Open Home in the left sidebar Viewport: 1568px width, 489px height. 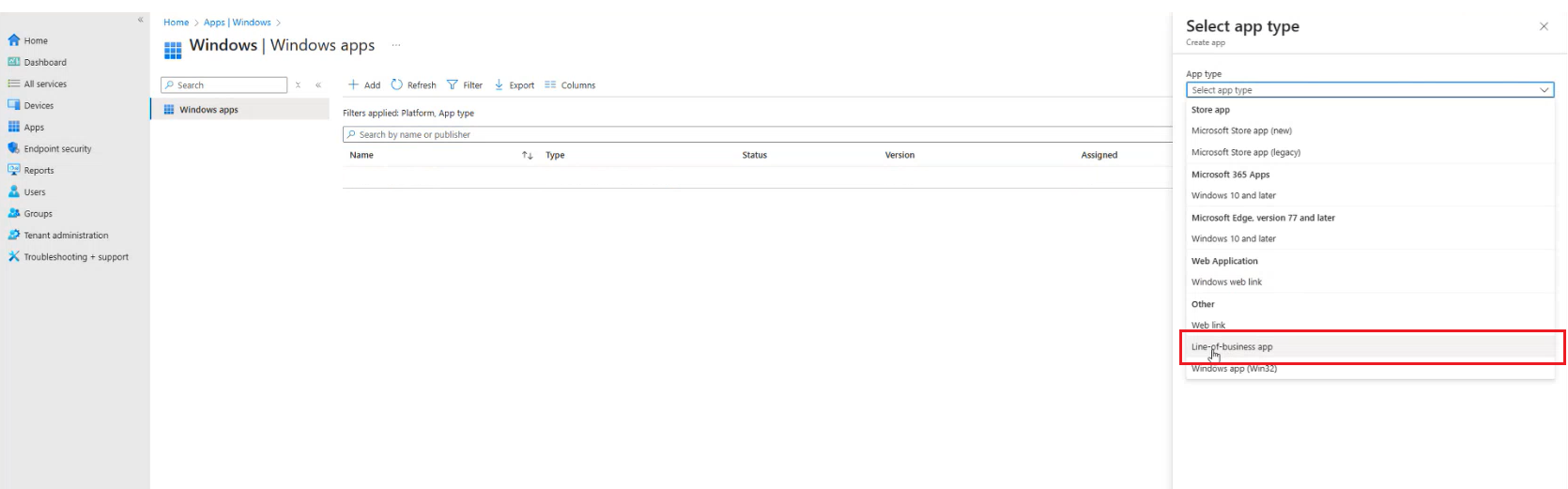36,40
